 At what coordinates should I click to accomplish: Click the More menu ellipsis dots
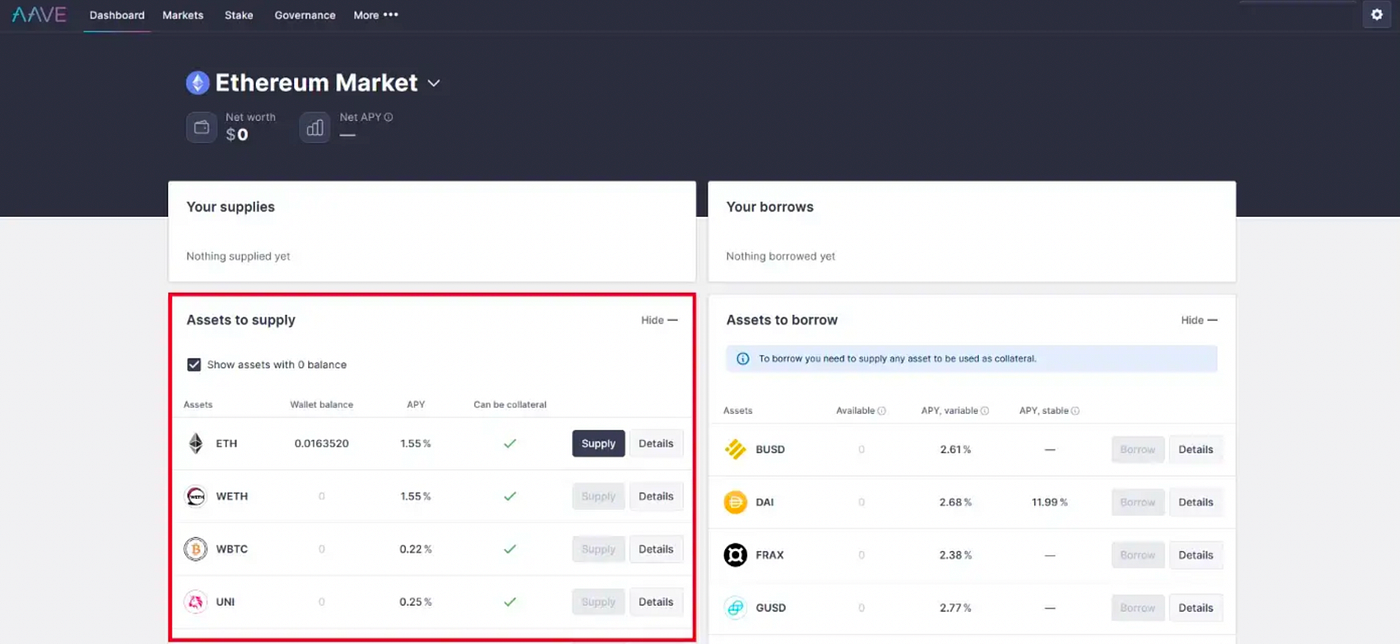coord(391,15)
